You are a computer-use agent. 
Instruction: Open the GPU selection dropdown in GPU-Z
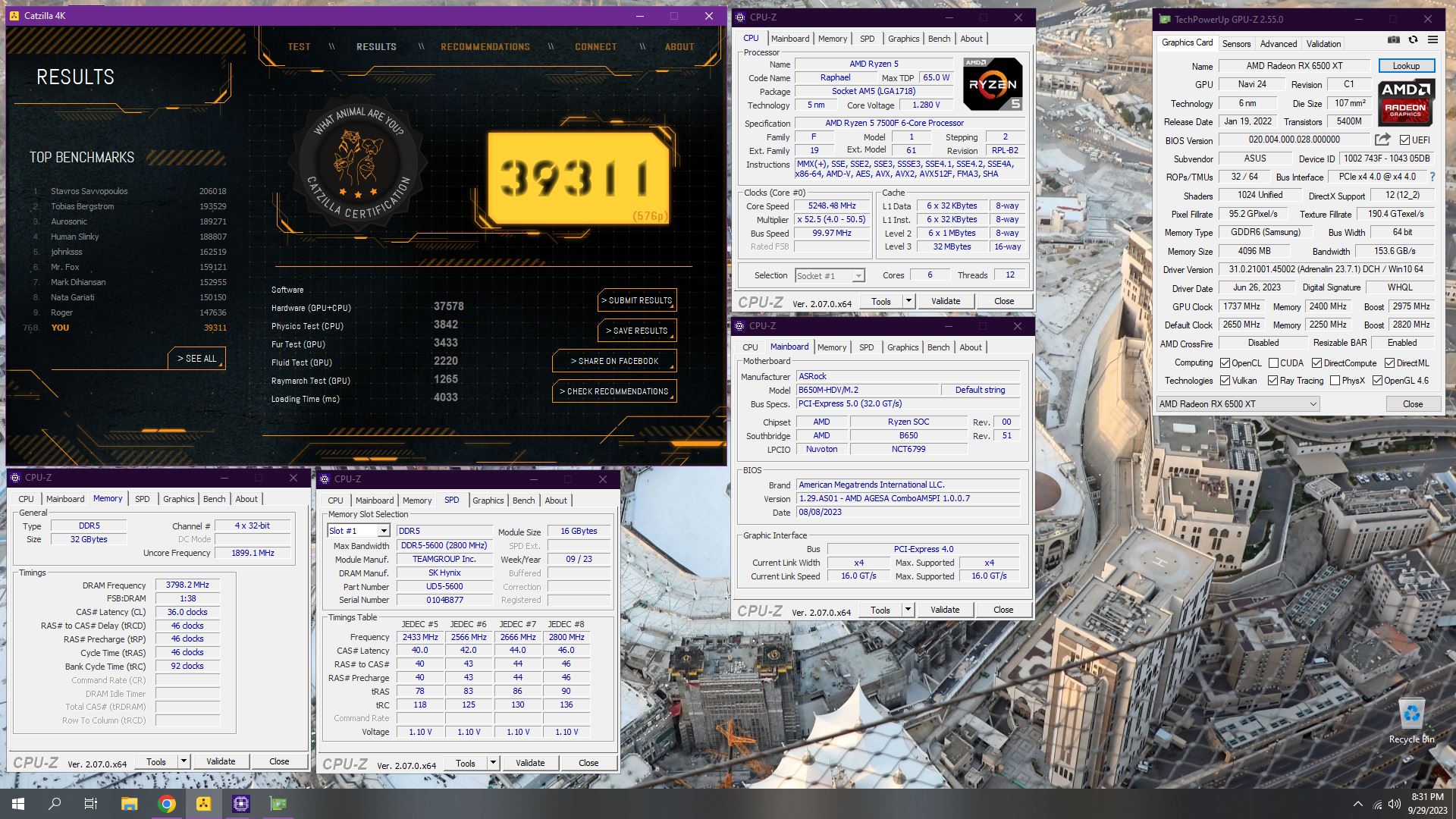1238,404
